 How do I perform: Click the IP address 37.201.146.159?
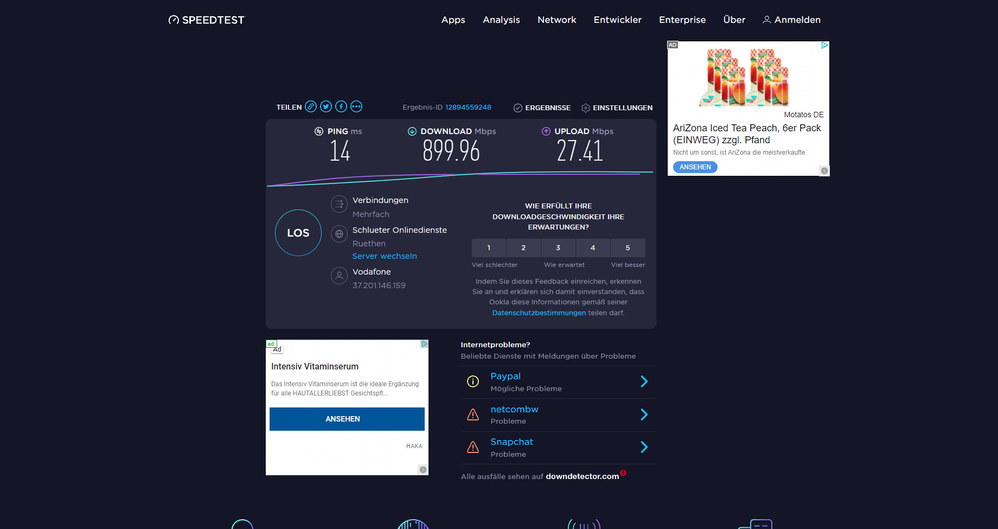(379, 285)
